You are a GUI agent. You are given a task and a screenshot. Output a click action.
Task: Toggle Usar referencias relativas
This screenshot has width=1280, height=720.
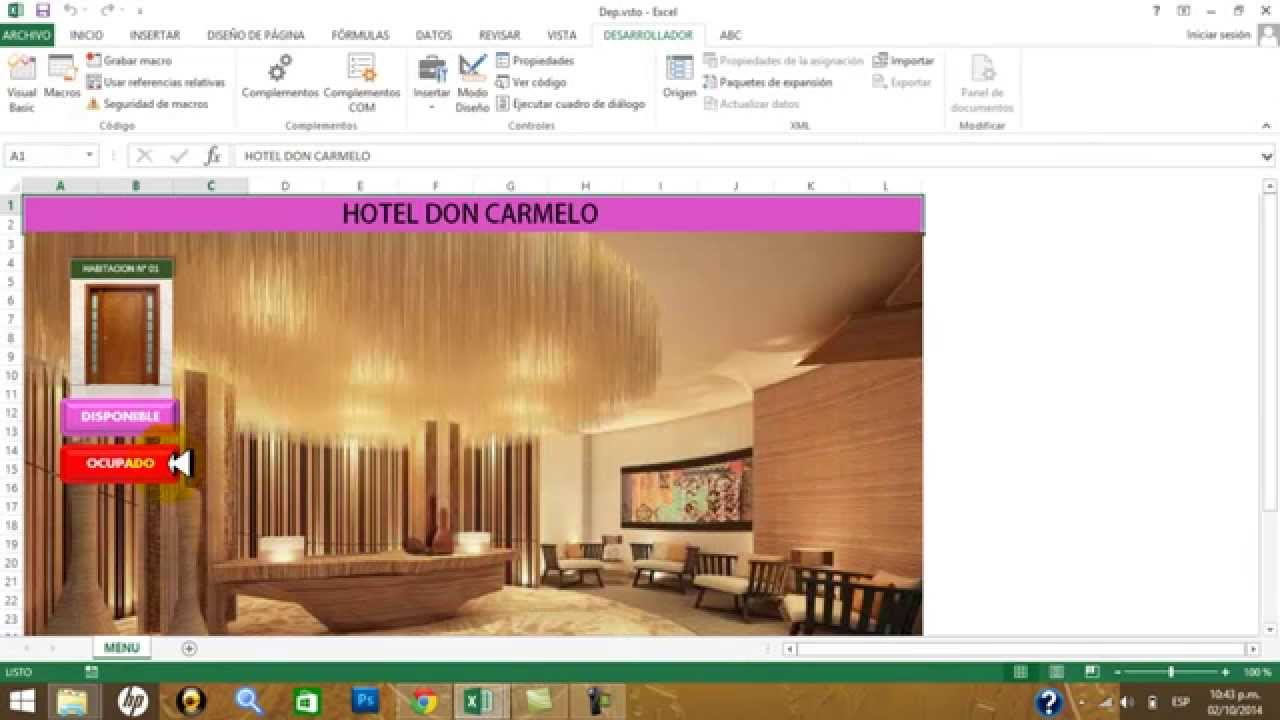[x=155, y=82]
